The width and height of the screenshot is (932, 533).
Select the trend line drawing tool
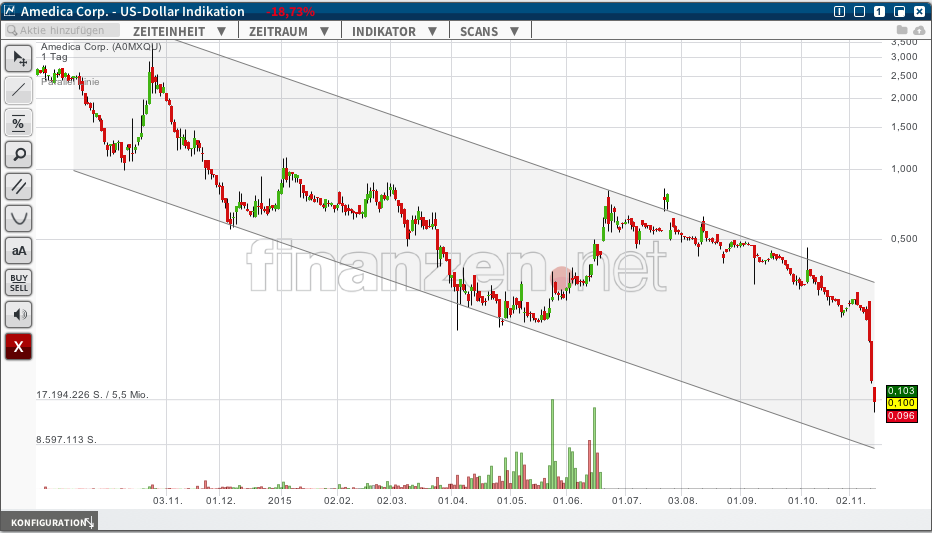click(x=18, y=90)
